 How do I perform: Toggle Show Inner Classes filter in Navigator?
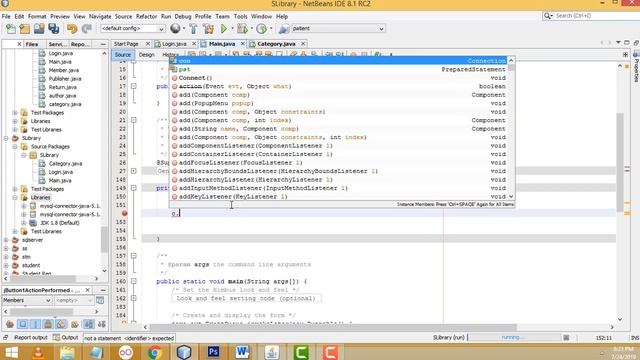(61, 324)
